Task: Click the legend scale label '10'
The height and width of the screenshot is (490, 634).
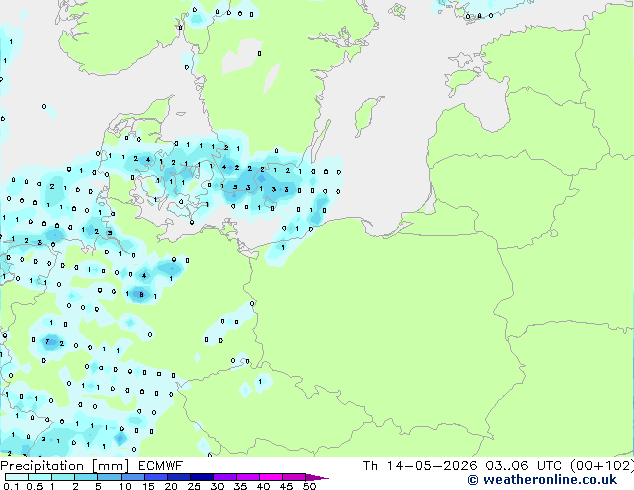Action: (x=125, y=486)
